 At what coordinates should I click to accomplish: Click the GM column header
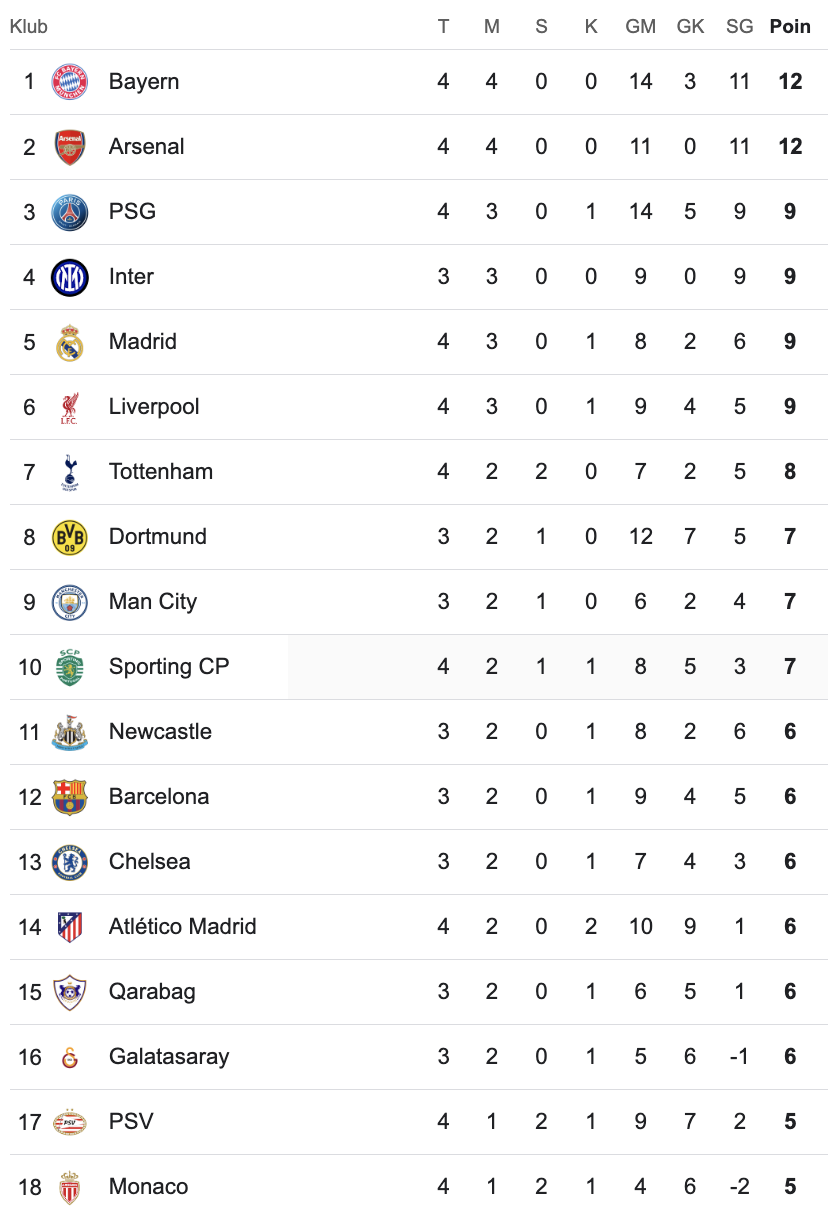[641, 27]
